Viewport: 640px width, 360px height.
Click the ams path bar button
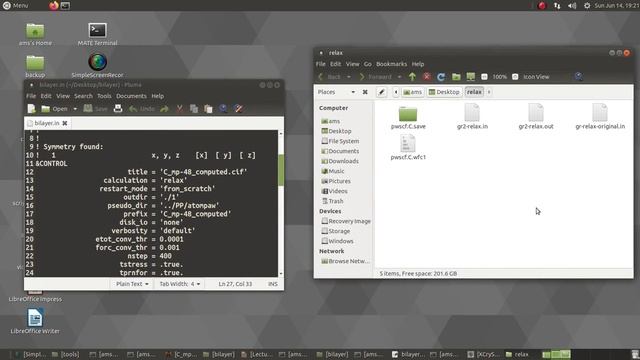tap(412, 92)
